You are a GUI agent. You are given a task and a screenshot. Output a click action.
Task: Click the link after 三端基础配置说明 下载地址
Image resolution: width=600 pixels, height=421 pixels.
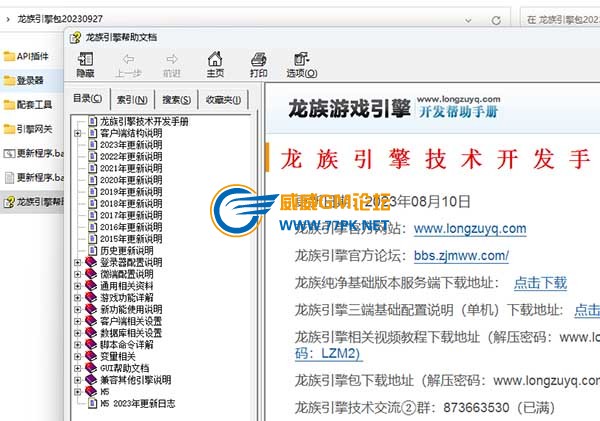587,310
